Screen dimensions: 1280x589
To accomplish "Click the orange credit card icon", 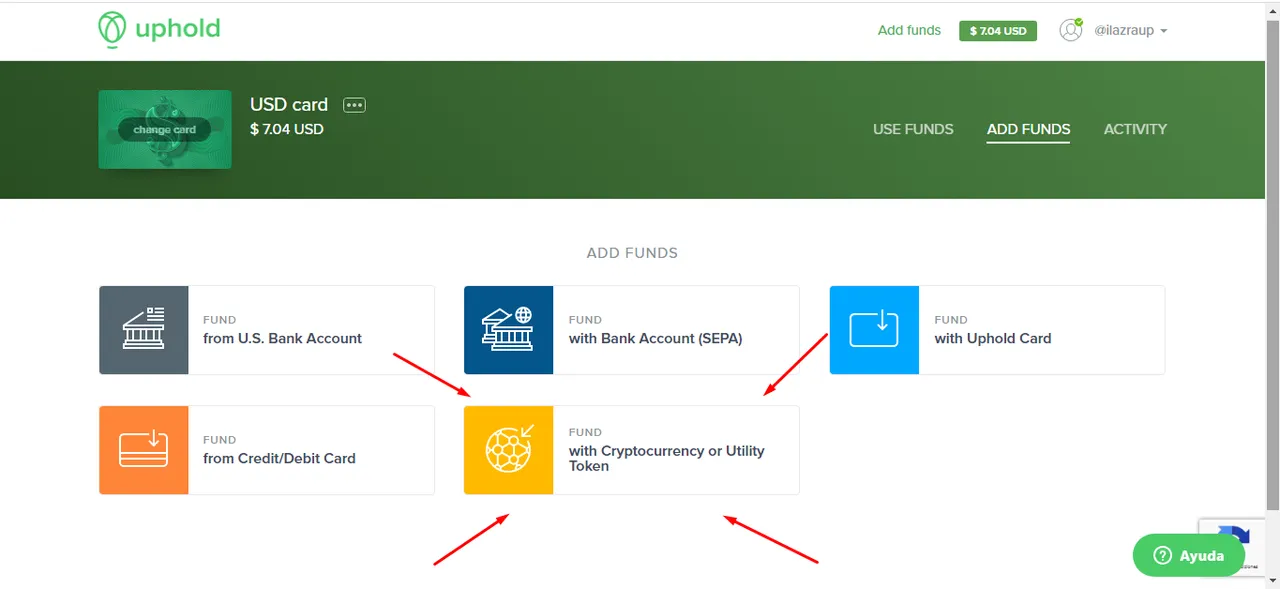I will [x=144, y=450].
